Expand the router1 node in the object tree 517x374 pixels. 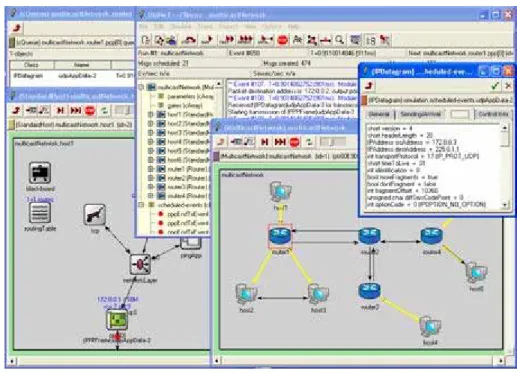[151, 169]
